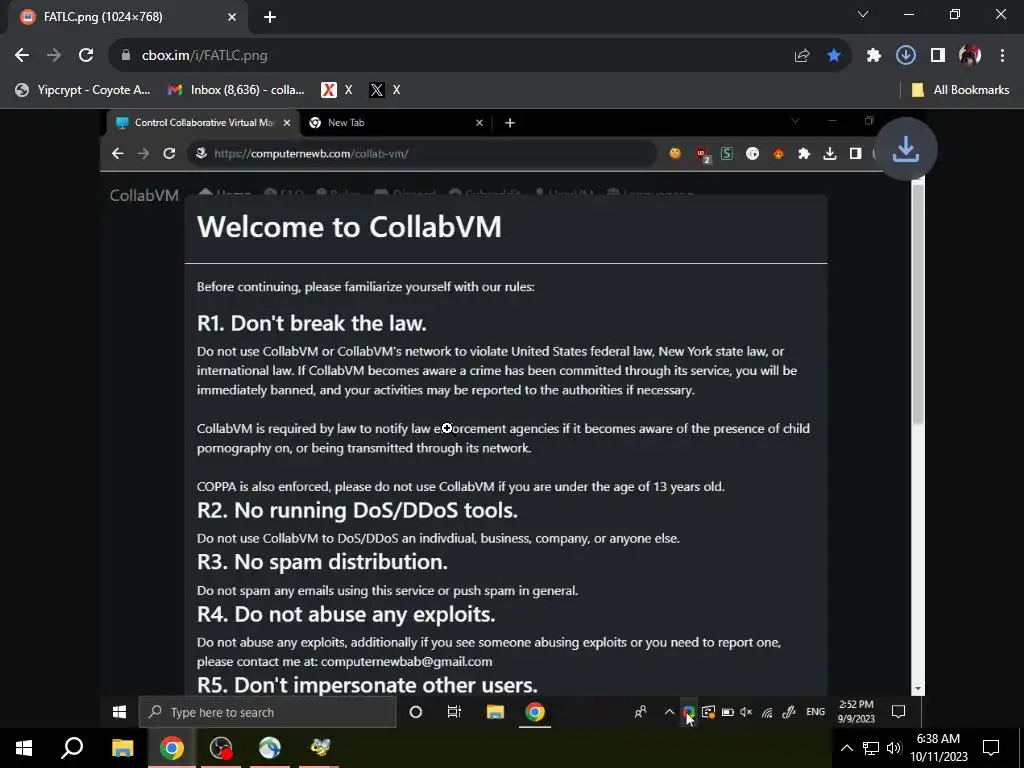Click the computernewb.com/collab-vm/ address field
1024x768 pixels.
click(421, 153)
